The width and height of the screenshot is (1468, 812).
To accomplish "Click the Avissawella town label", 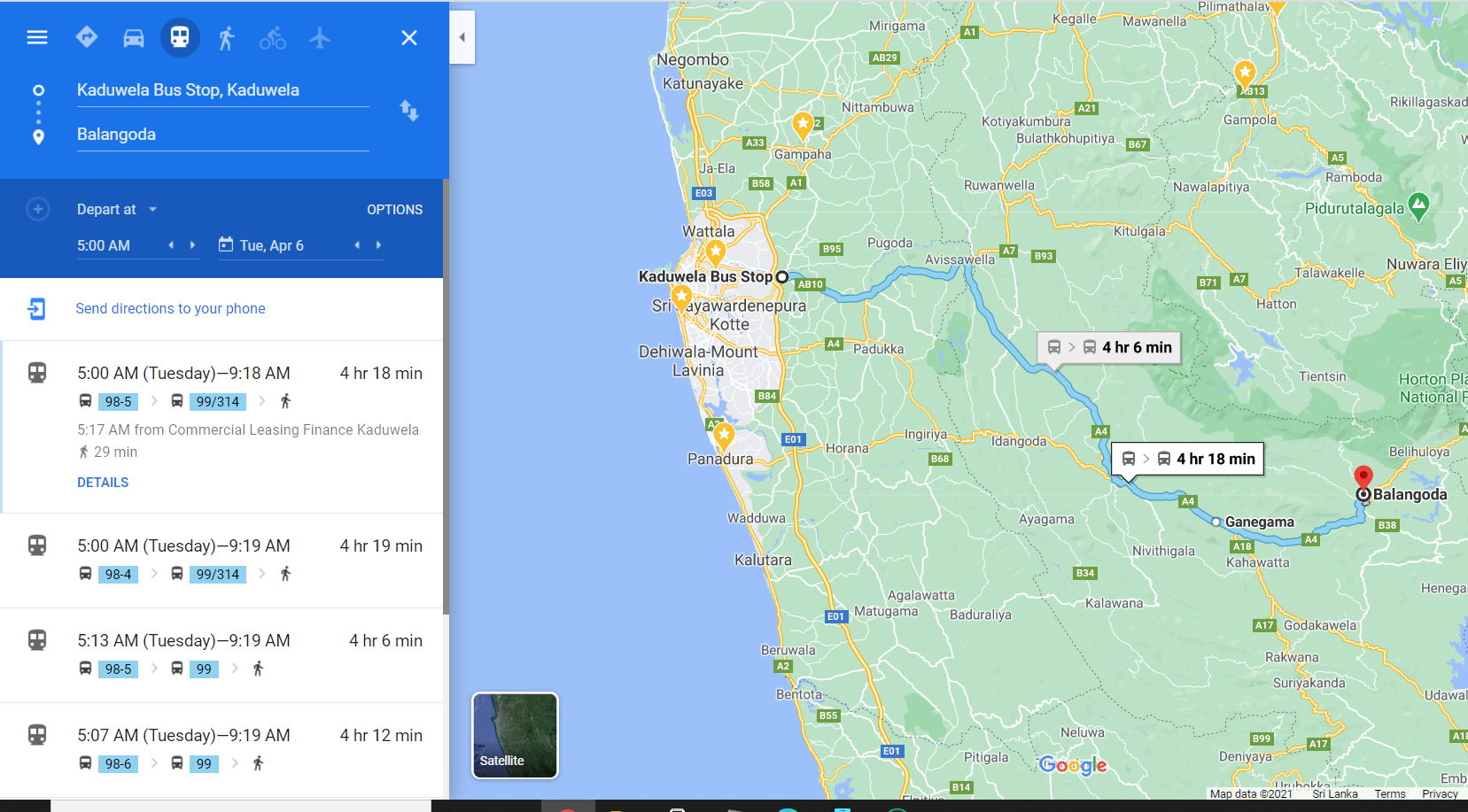I will pyautogui.click(x=960, y=259).
